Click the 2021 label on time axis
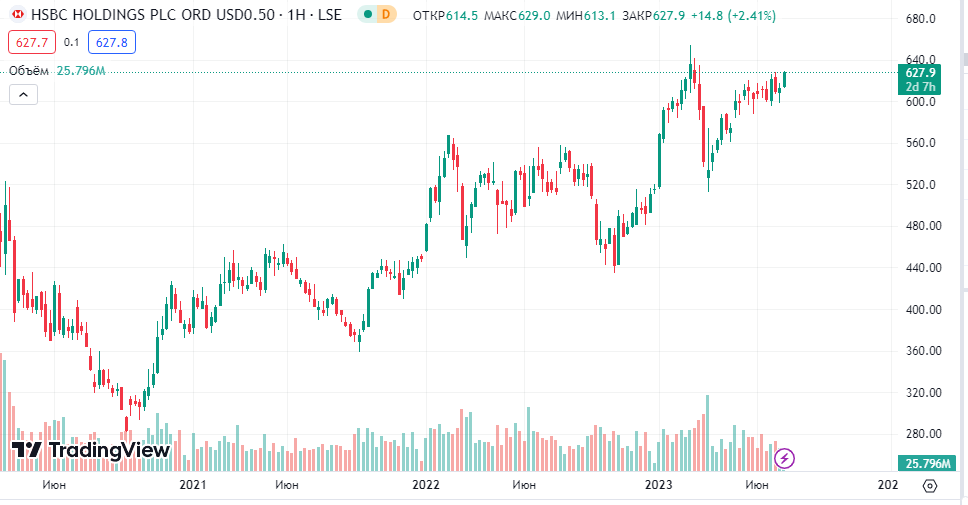968x505 pixels. coord(193,485)
